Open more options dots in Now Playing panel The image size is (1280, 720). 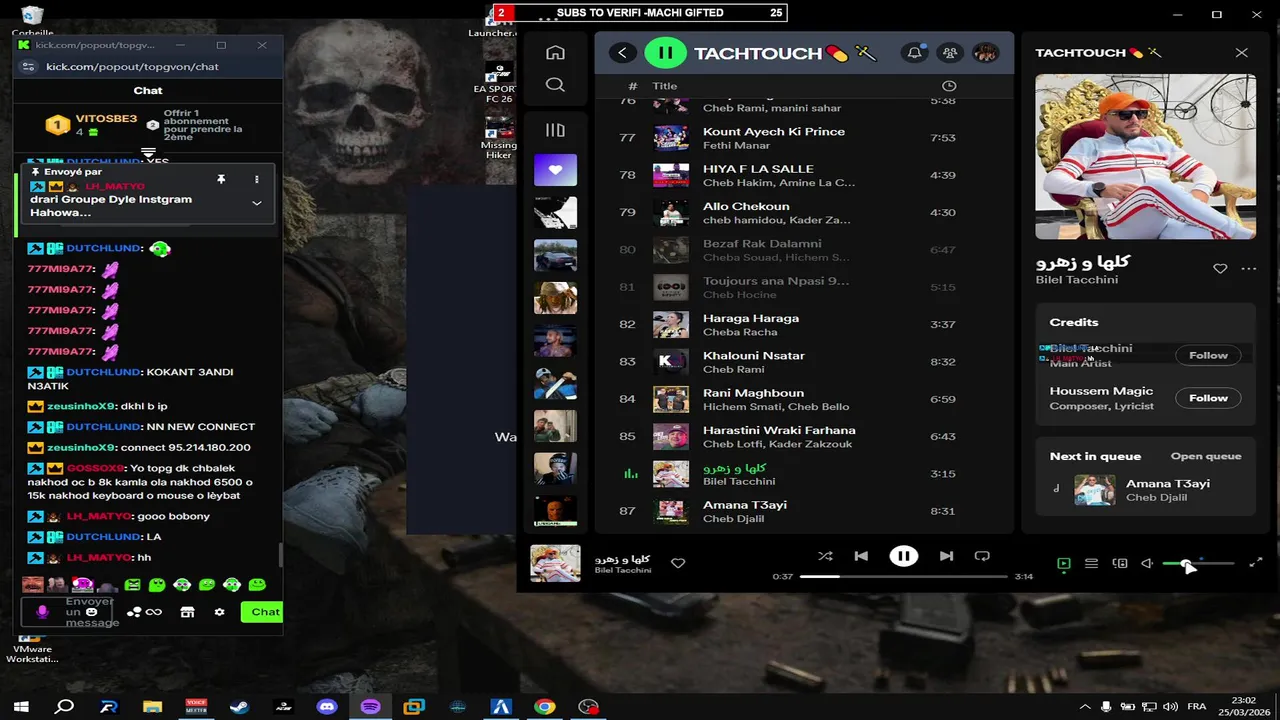(1248, 269)
